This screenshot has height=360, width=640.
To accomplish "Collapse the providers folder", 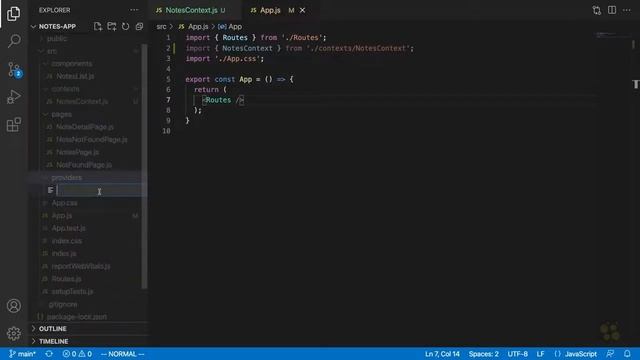I will click(x=67, y=178).
